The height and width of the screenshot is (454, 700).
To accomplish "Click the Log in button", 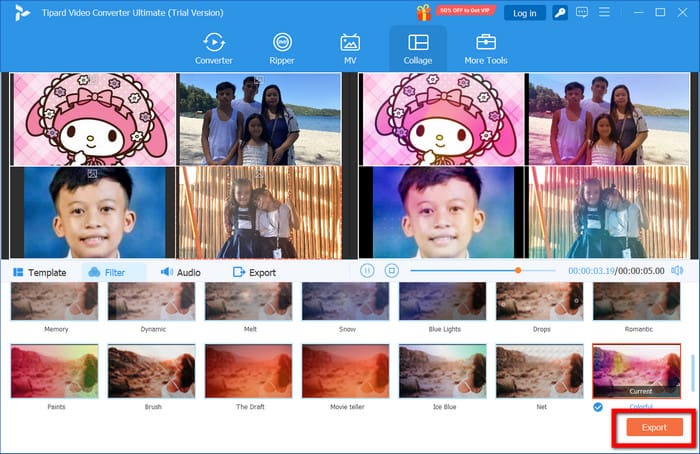I will coord(525,13).
